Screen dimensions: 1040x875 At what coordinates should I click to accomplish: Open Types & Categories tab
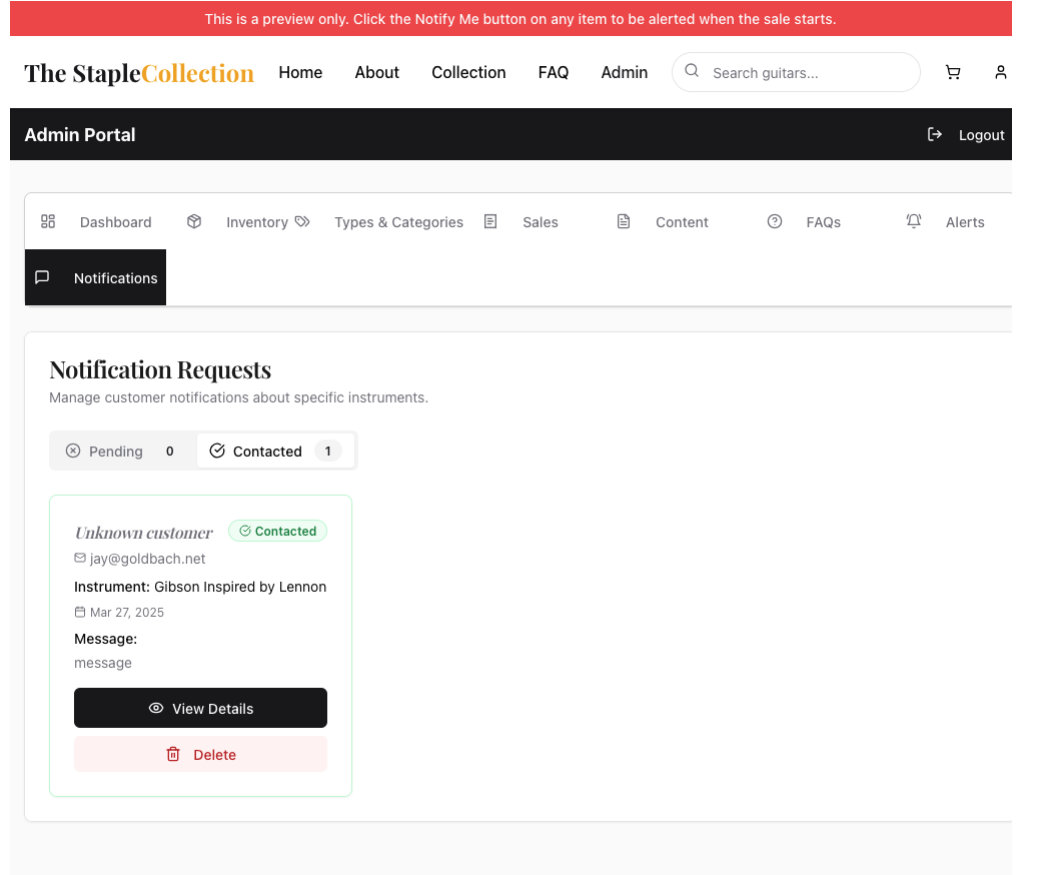pyautogui.click(x=379, y=222)
